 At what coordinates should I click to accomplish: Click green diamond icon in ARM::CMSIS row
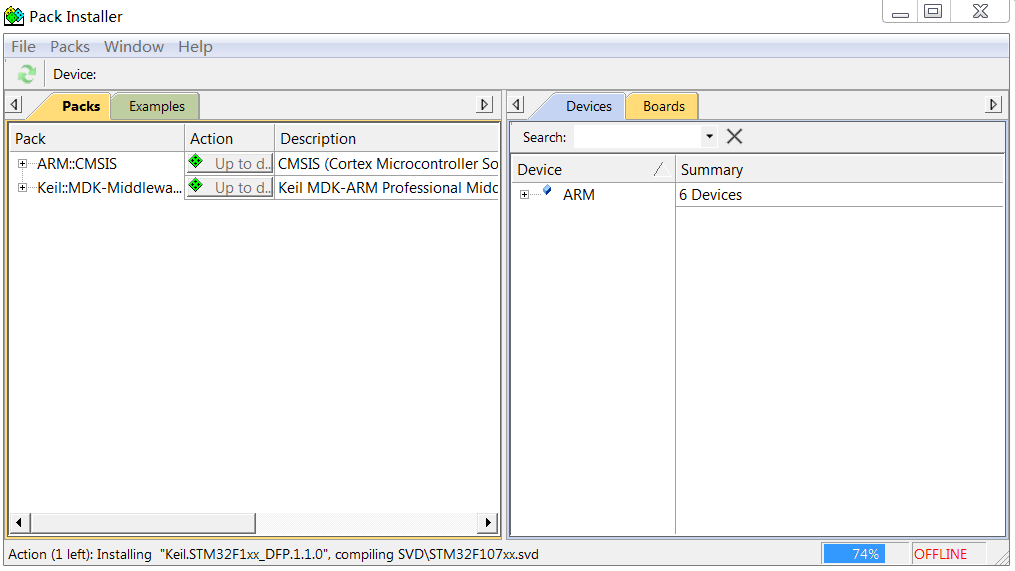click(x=195, y=162)
